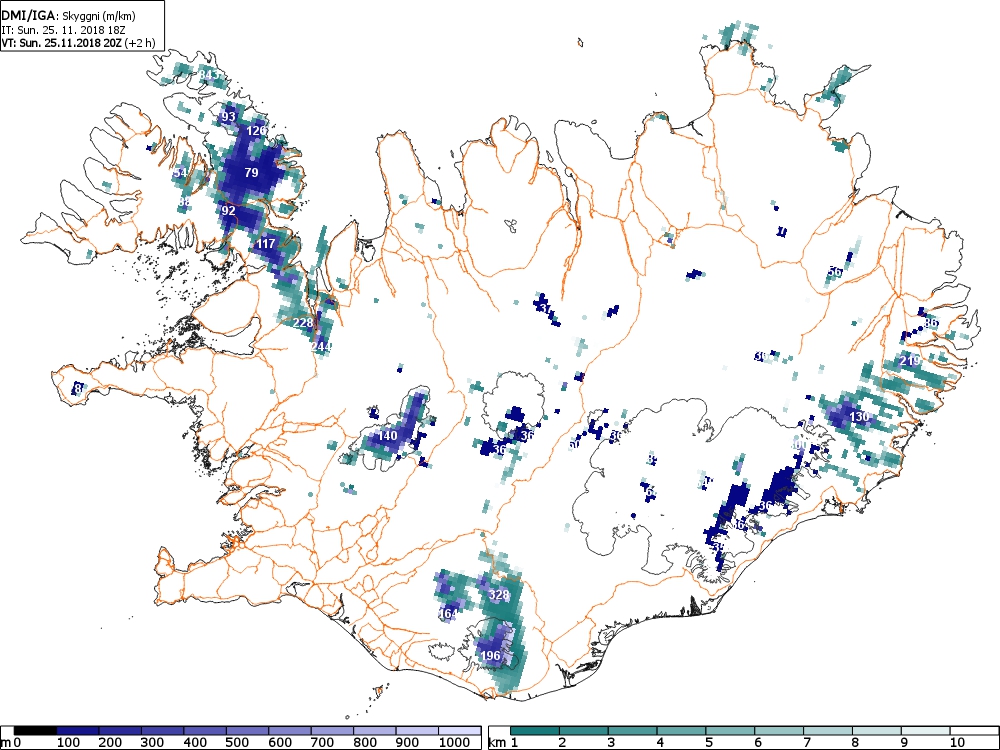Click the 219 visibility value label

point(909,362)
